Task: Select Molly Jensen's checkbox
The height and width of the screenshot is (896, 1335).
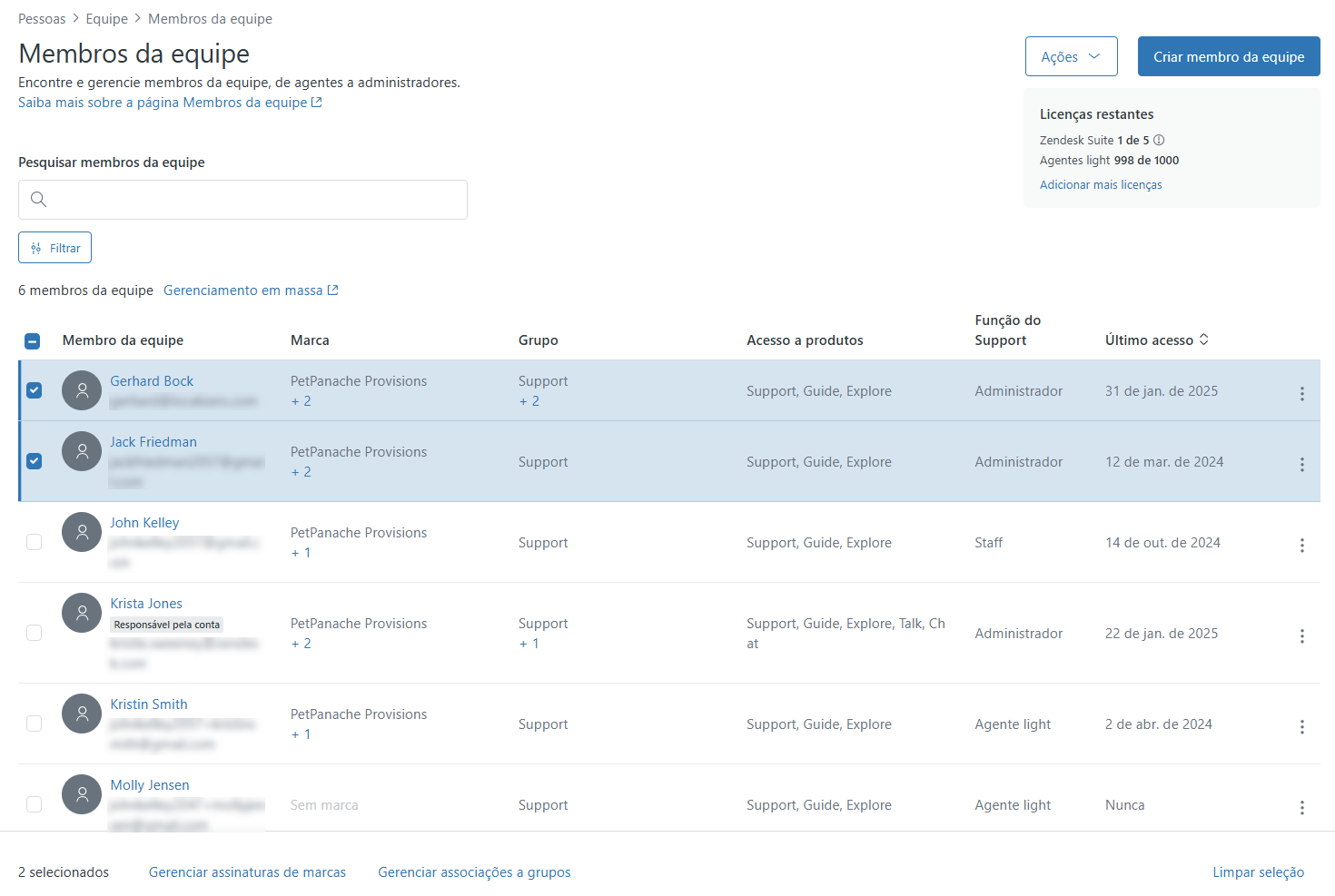Action: [34, 804]
